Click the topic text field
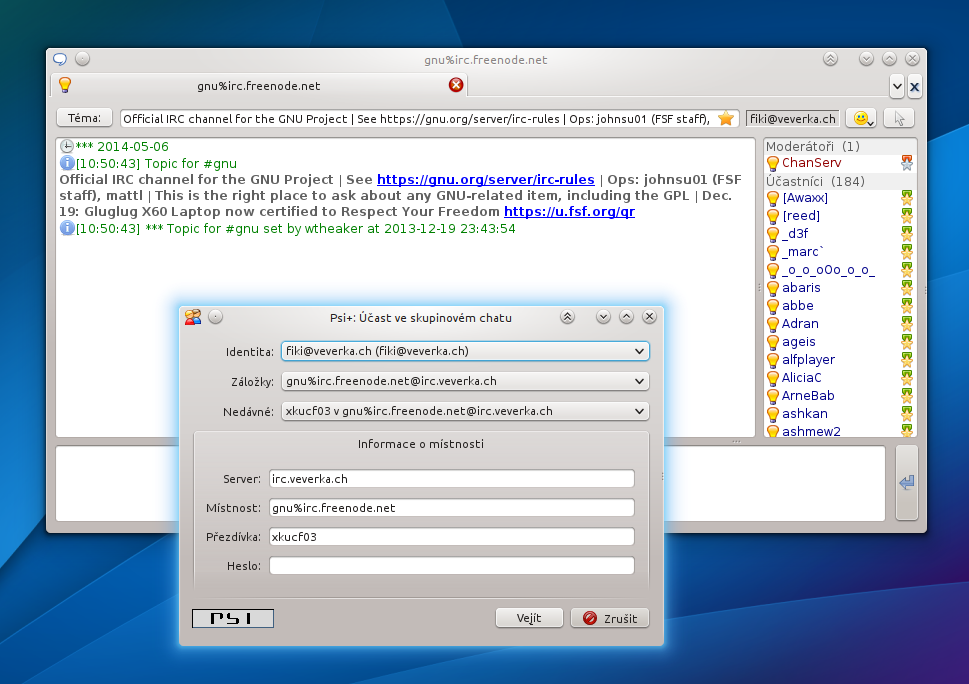969x684 pixels. coord(429,119)
